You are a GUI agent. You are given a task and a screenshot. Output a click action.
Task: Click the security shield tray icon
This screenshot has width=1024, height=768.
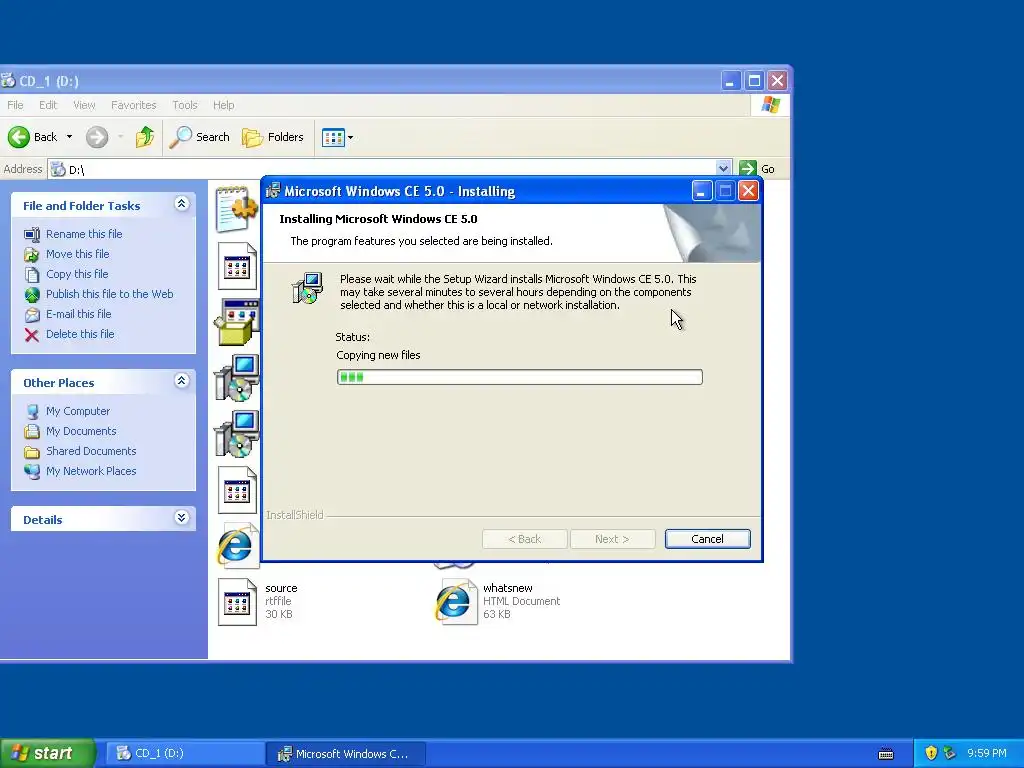tap(931, 753)
